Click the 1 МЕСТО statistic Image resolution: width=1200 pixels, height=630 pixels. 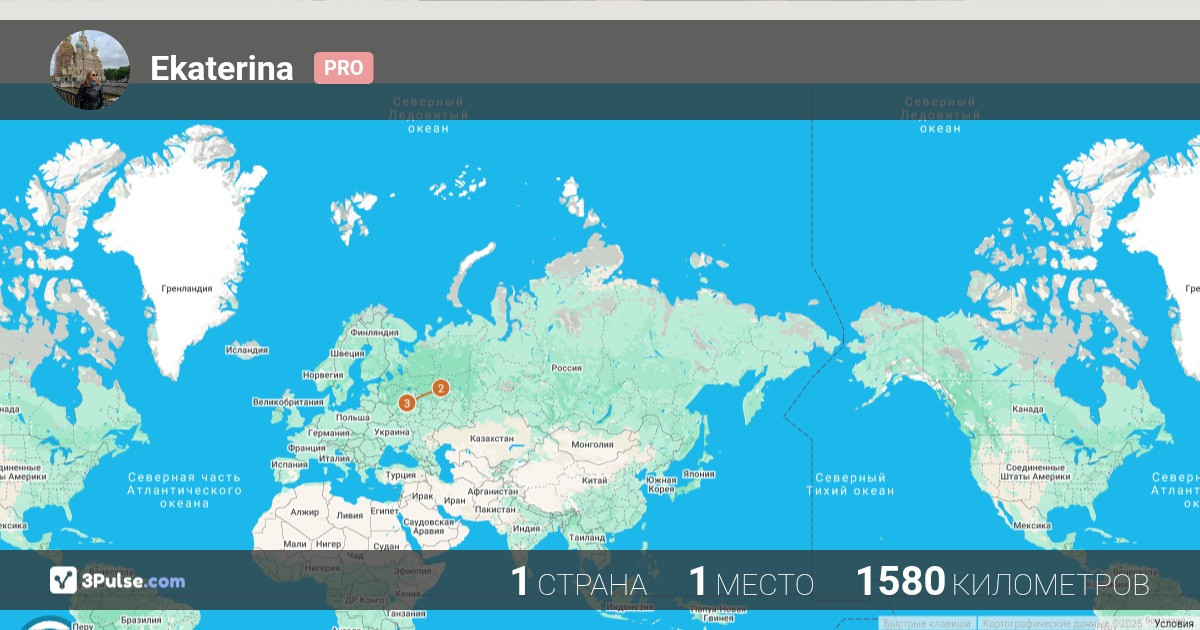[751, 583]
